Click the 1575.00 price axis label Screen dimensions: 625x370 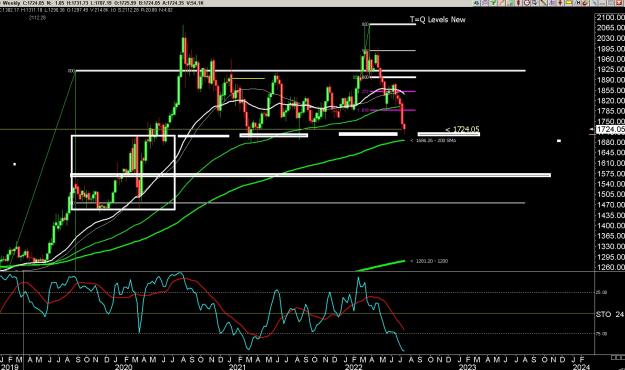coord(611,173)
